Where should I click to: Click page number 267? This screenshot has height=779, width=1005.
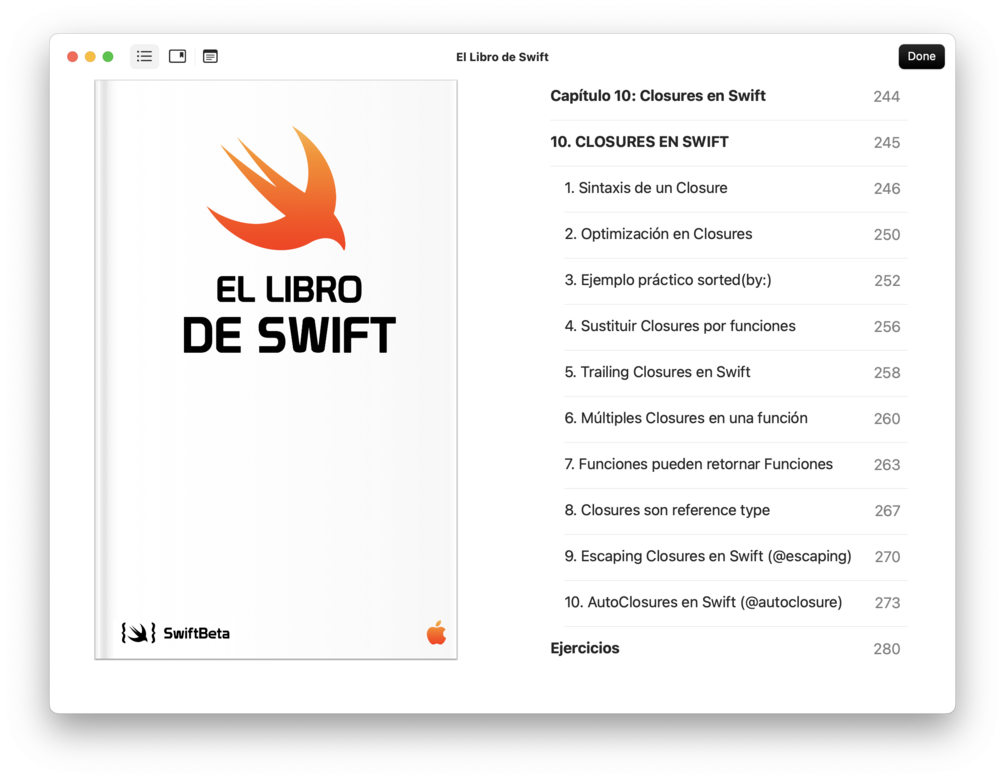pyautogui.click(x=887, y=512)
